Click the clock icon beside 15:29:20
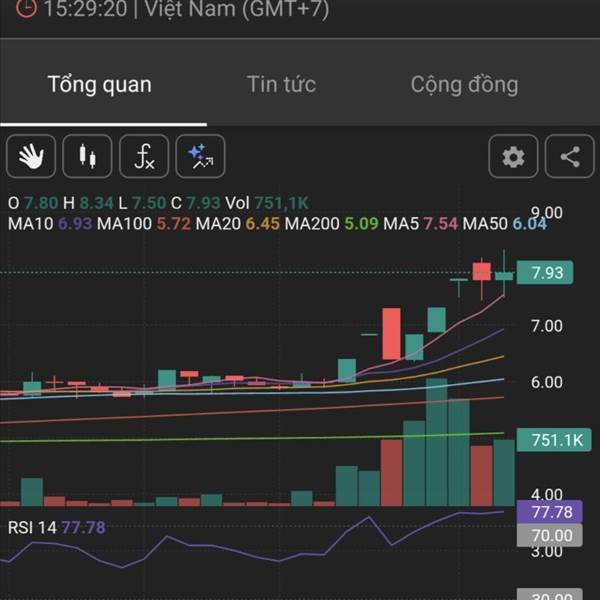The height and width of the screenshot is (600, 600). 26,8
